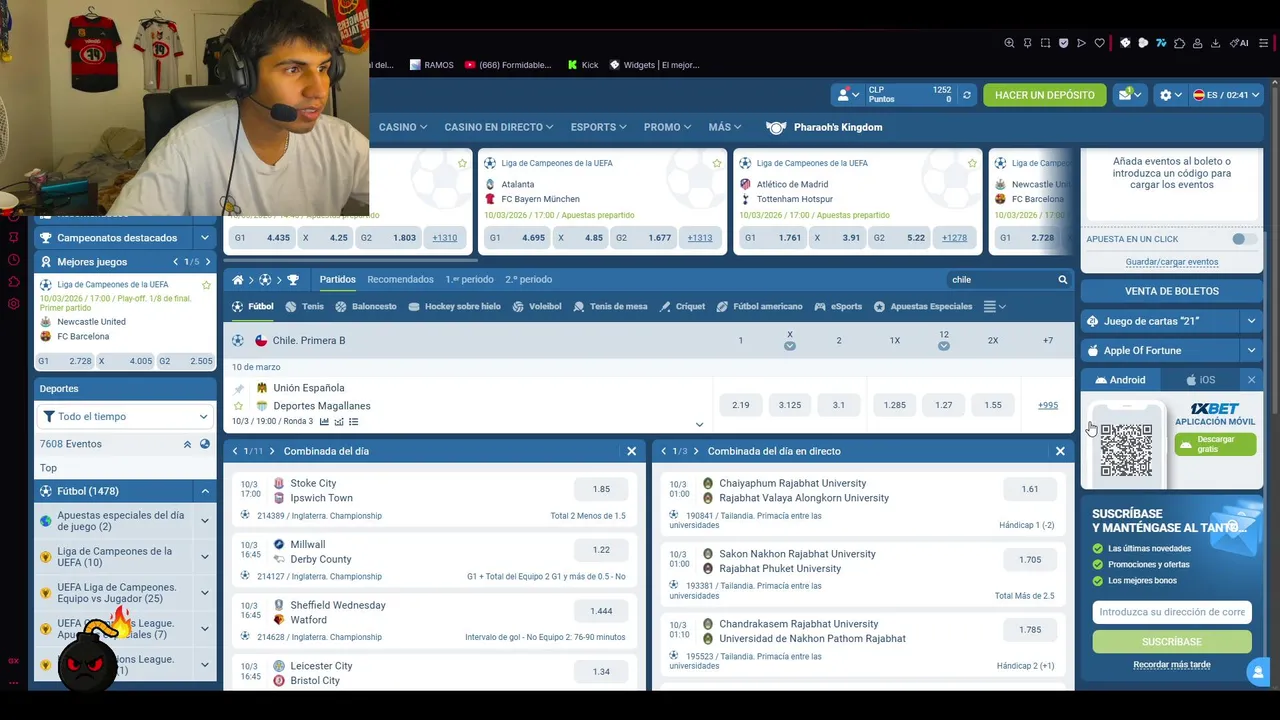Click the email address subscription input field

tap(1172, 612)
